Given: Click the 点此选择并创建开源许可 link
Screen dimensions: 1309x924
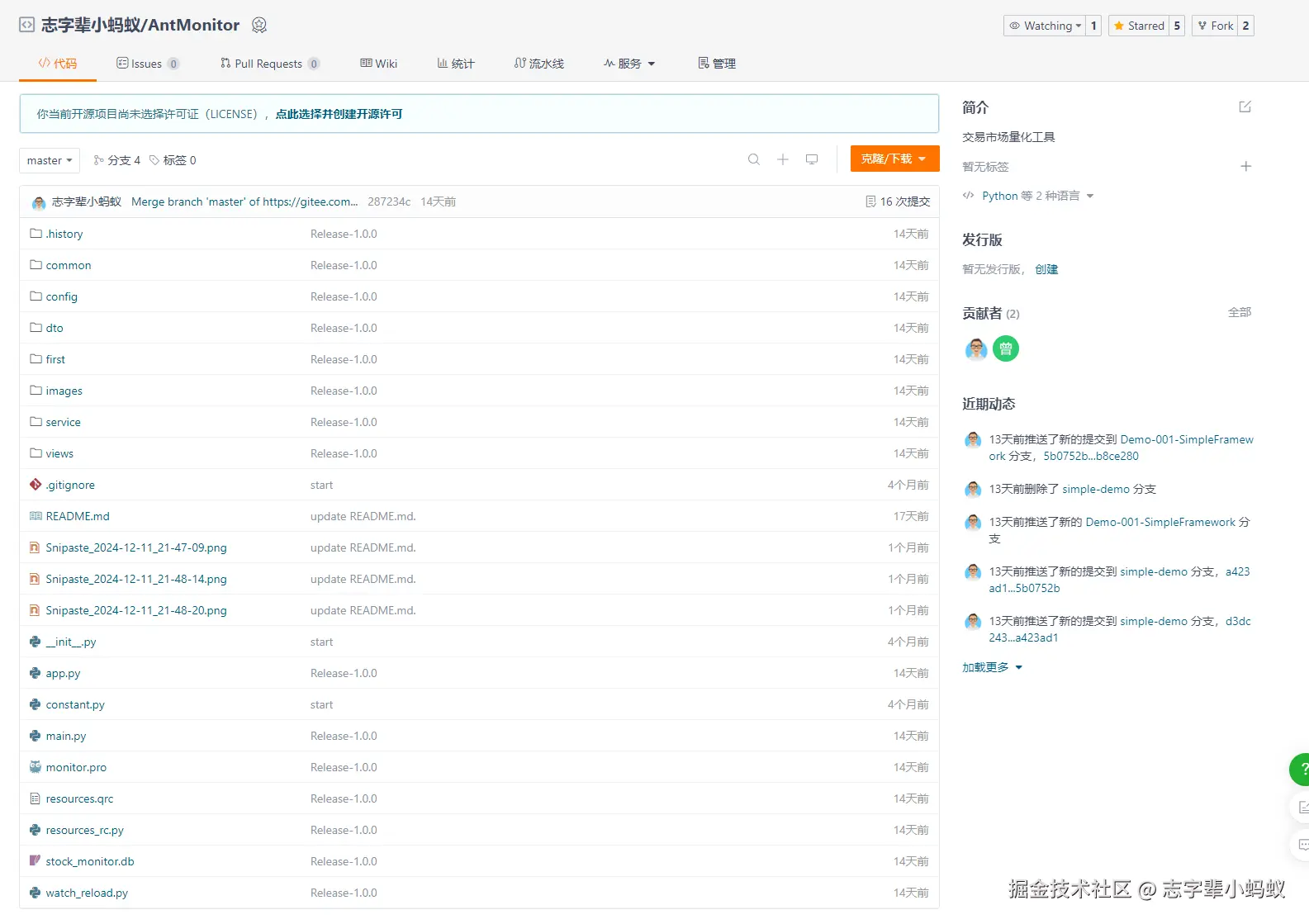Looking at the screenshot, I should coord(339,114).
